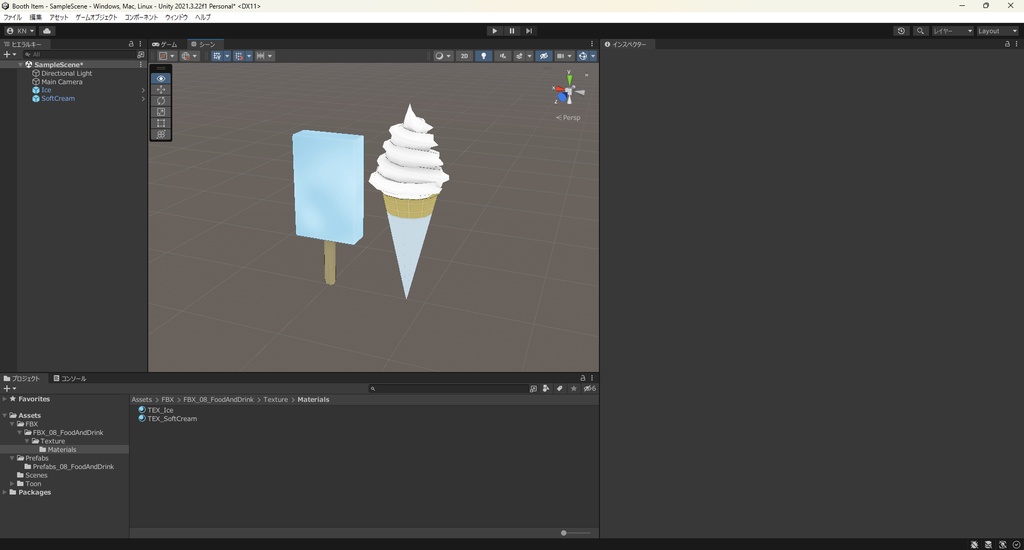
Task: Open the 編集 (Edit) menu
Action: [x=35, y=18]
